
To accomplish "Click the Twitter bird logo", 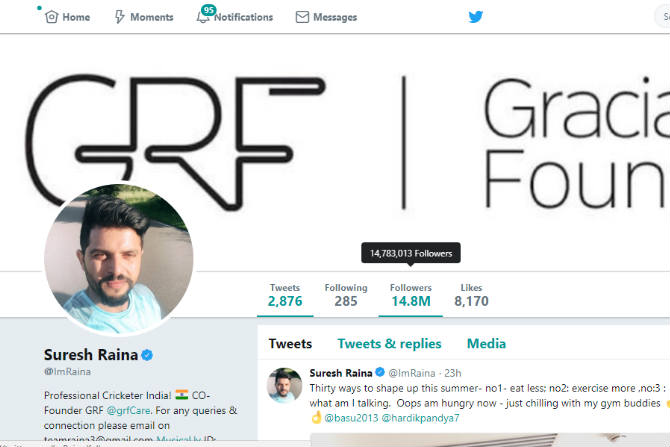I will tap(476, 17).
